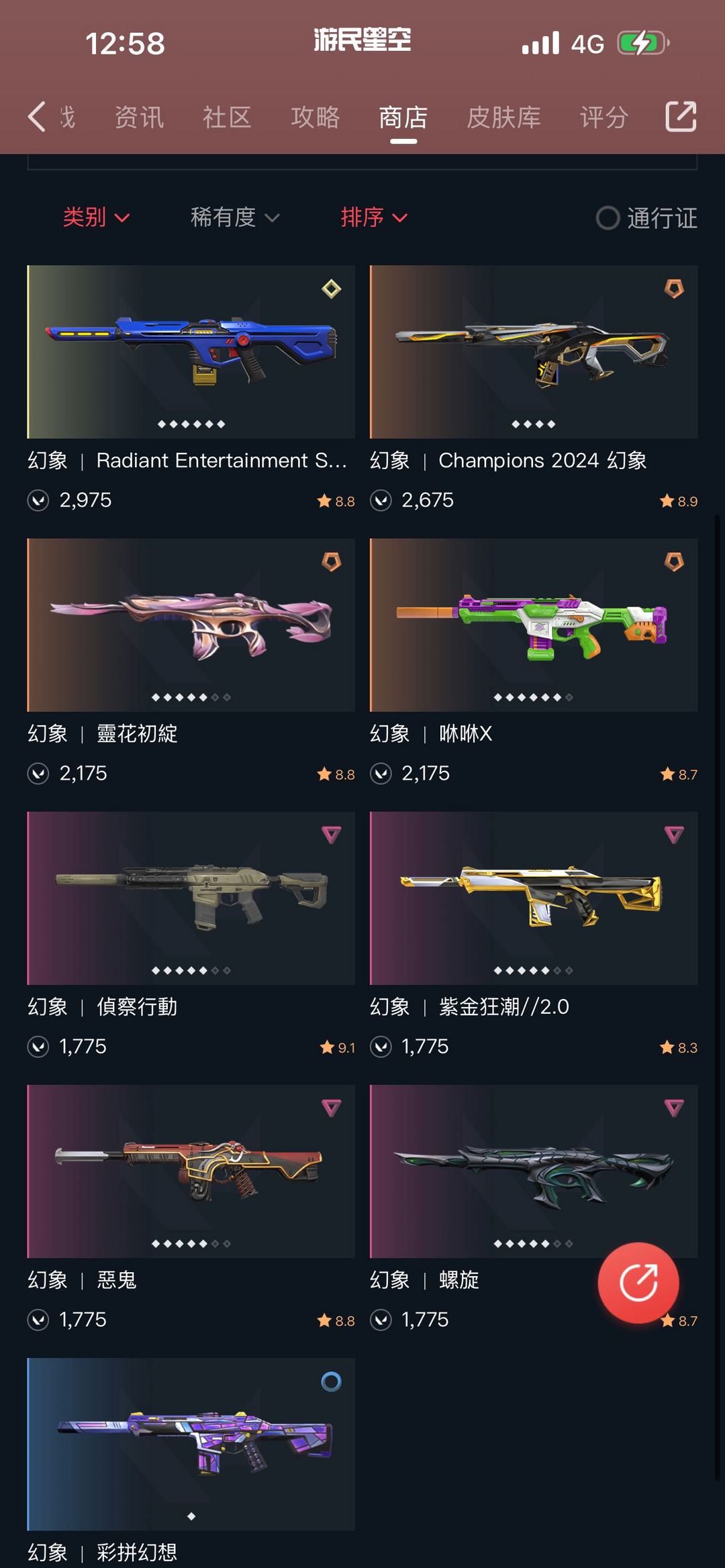Open the 攻略 tab
The width and height of the screenshot is (725, 1568).
pyautogui.click(x=315, y=117)
